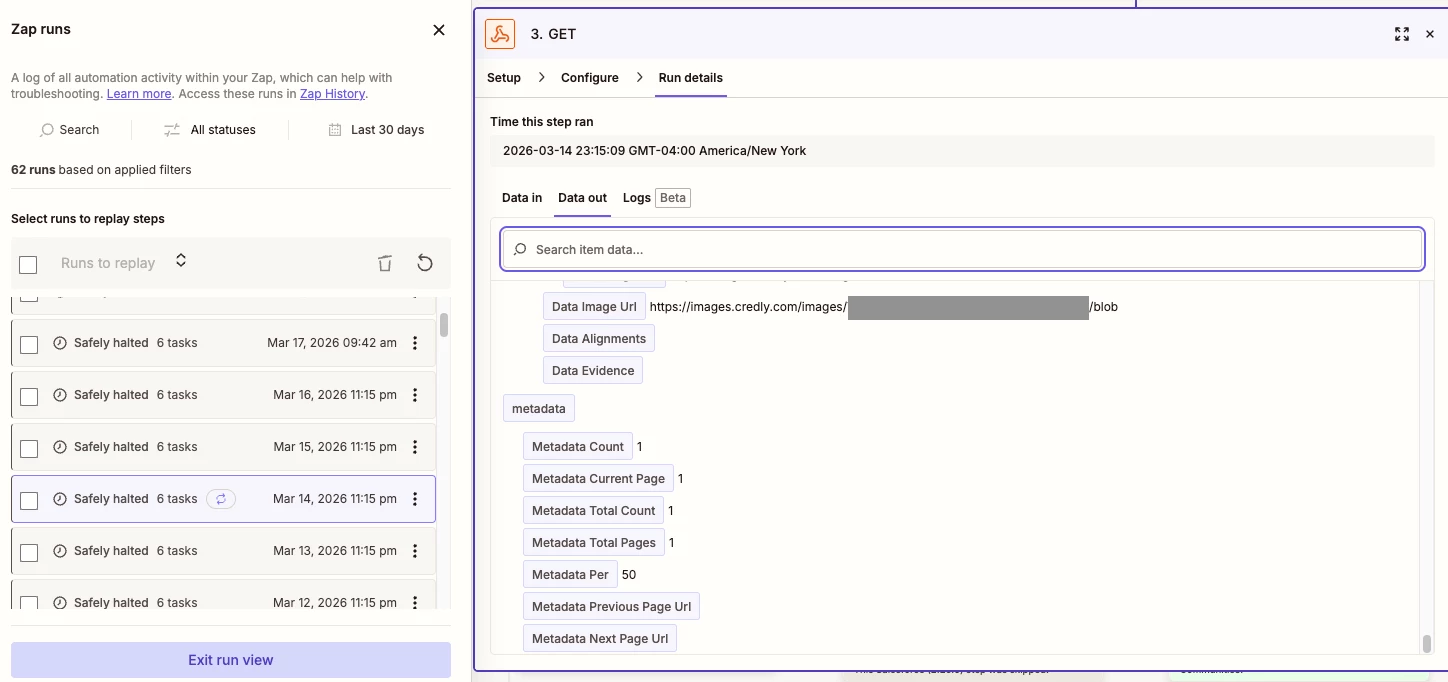Click the Safely halted clock icon on Mar 15 run
The height and width of the screenshot is (682, 1448).
[x=60, y=447]
